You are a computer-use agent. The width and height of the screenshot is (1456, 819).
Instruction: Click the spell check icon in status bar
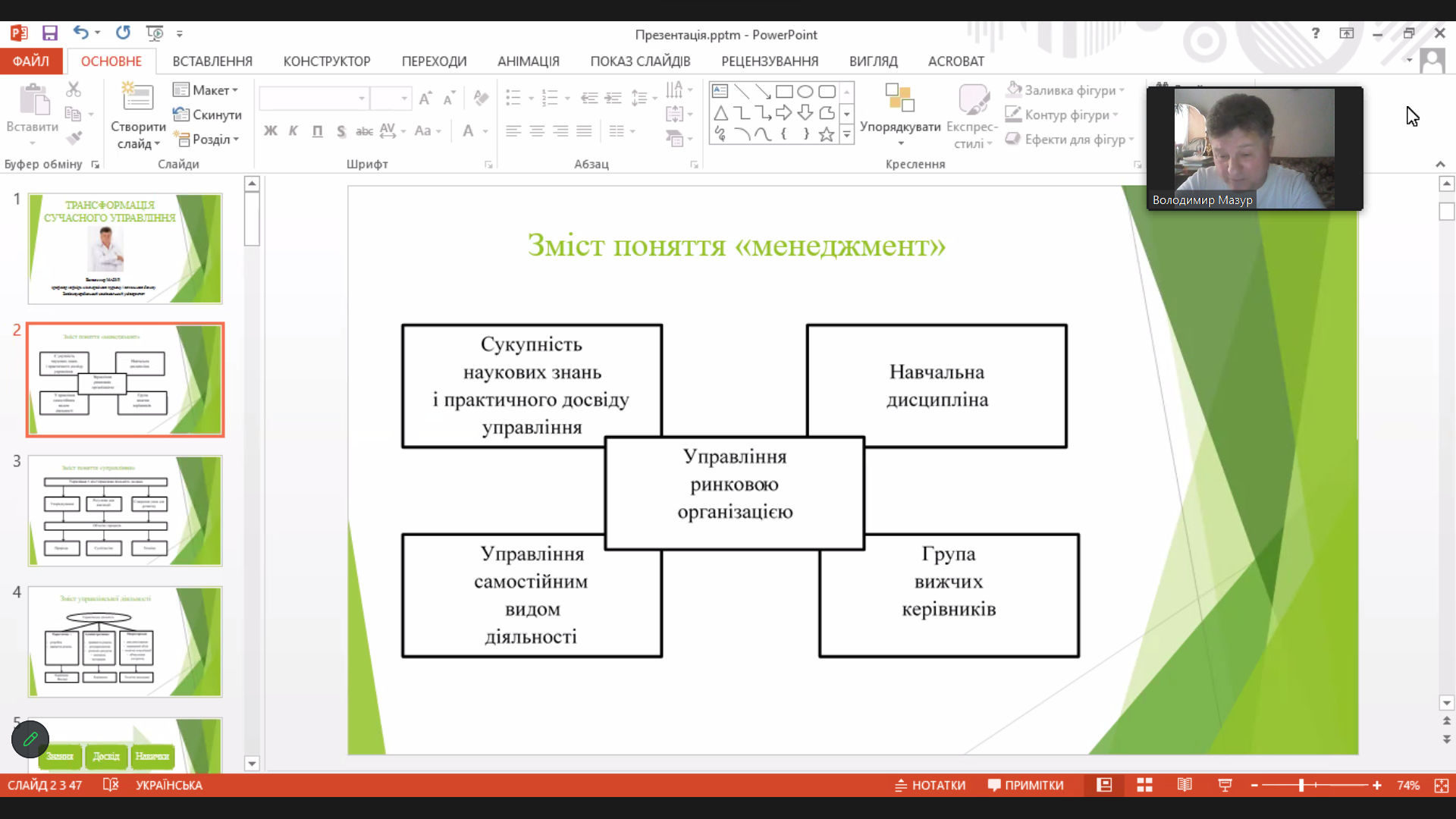point(111,785)
